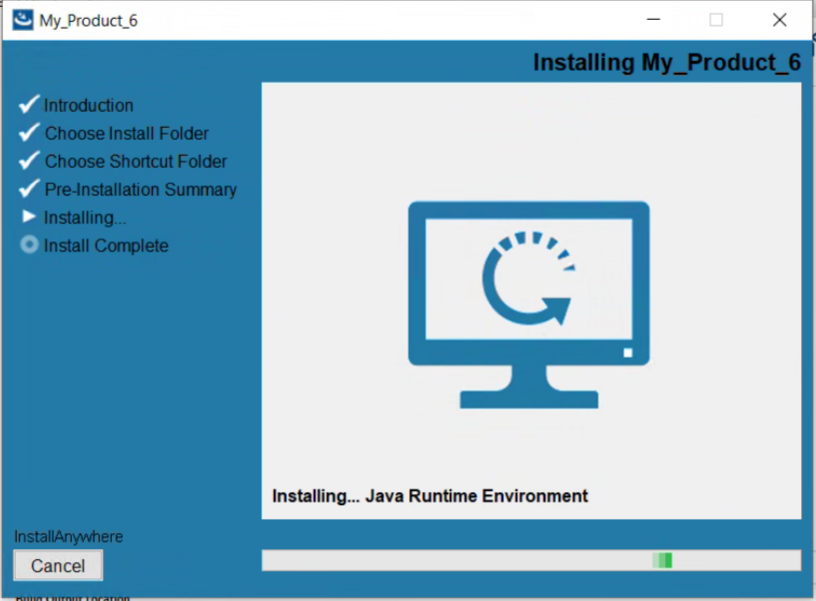Click the InstallAnywhere label text
816x601 pixels.
68,537
